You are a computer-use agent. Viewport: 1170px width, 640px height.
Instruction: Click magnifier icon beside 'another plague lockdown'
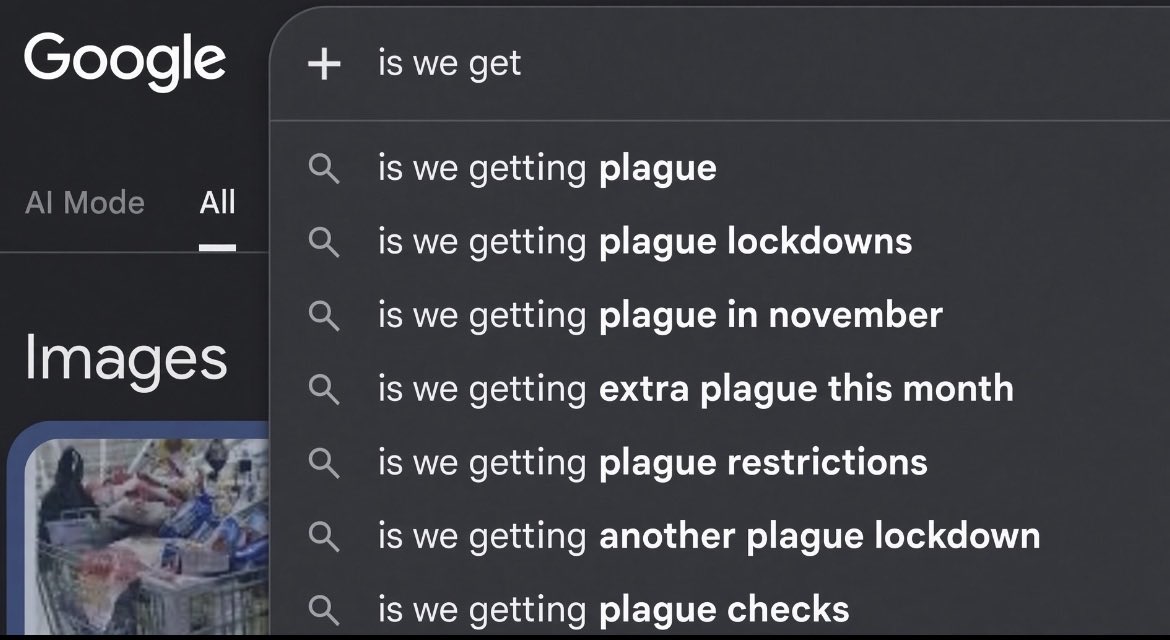[324, 536]
